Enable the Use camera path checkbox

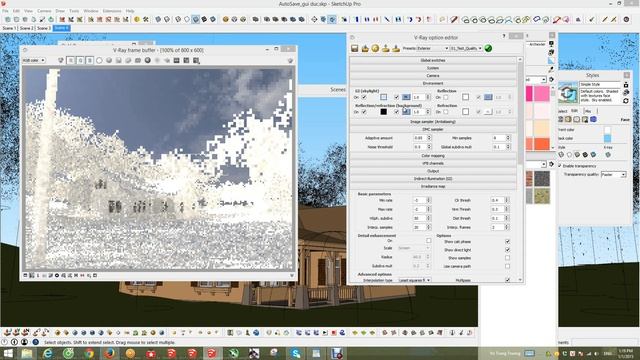click(x=507, y=266)
